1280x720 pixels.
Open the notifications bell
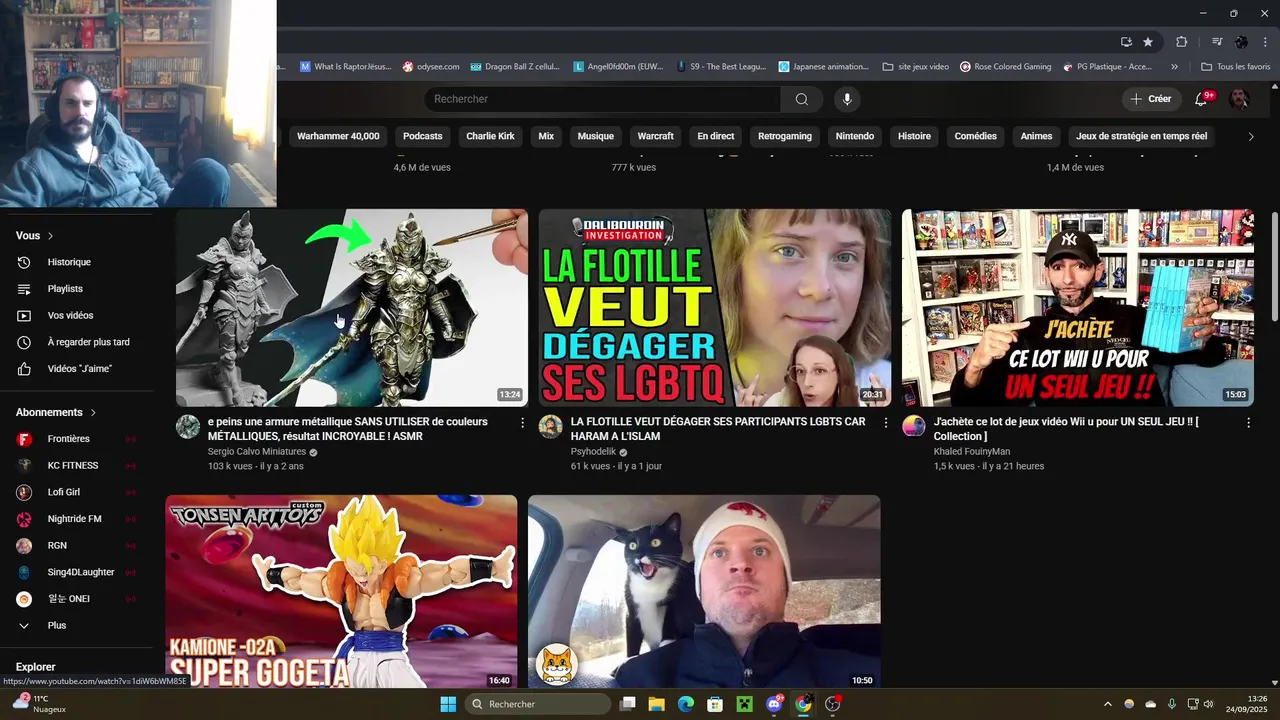(1202, 99)
